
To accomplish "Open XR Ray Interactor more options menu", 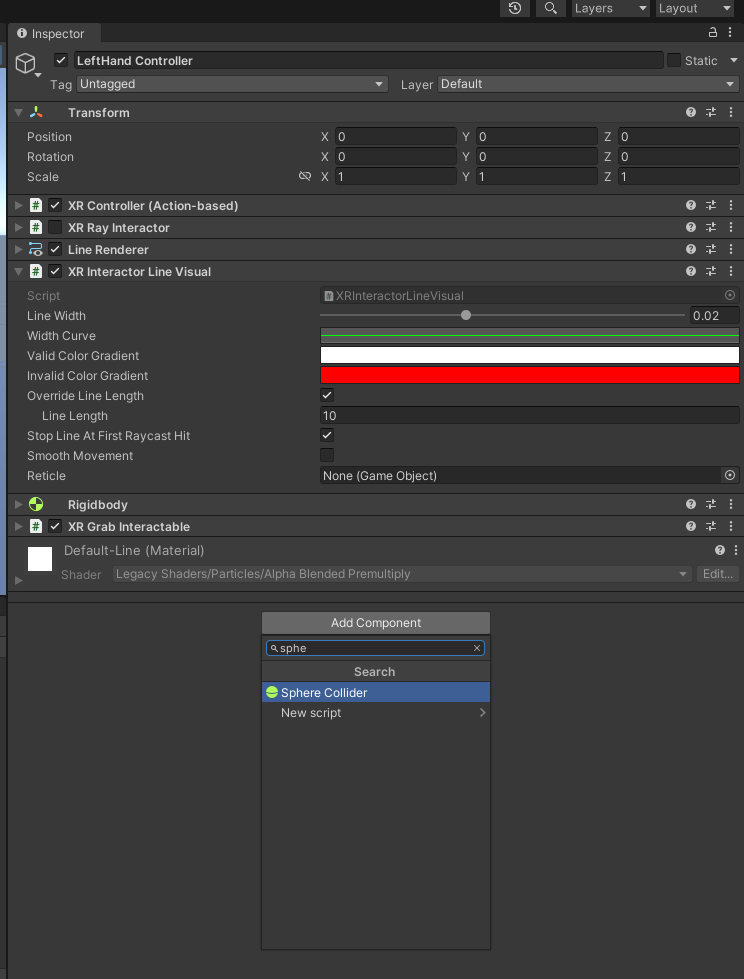I will point(732,228).
